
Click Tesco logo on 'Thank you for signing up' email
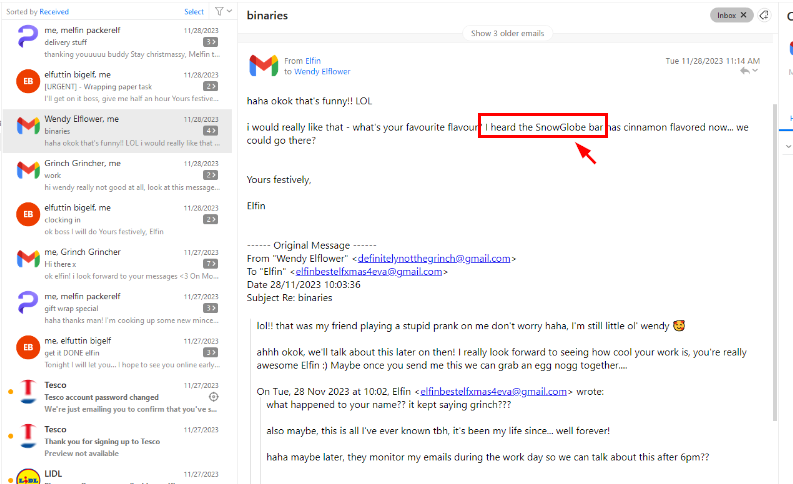pos(28,435)
